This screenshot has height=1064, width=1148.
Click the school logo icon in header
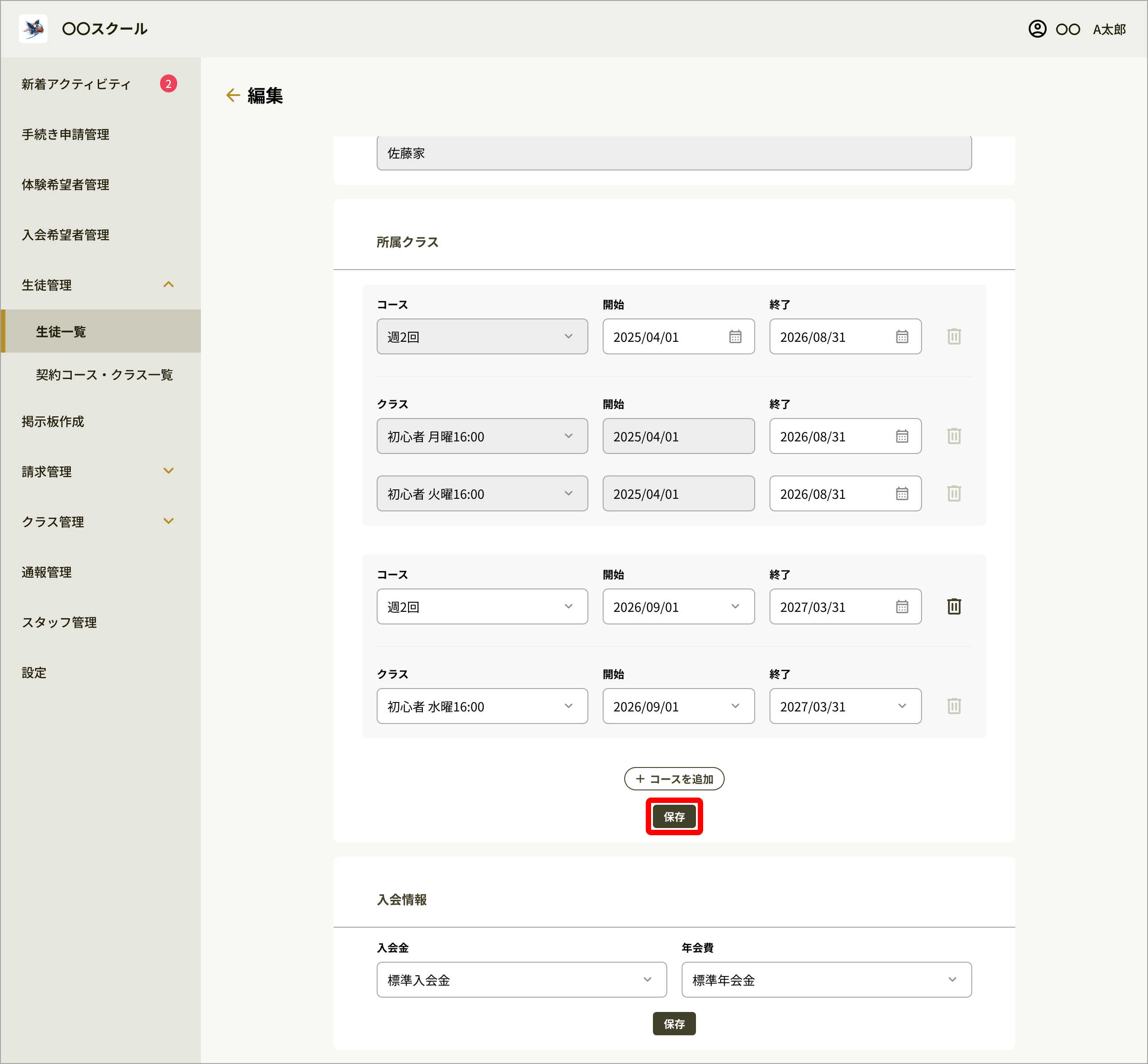click(x=33, y=28)
